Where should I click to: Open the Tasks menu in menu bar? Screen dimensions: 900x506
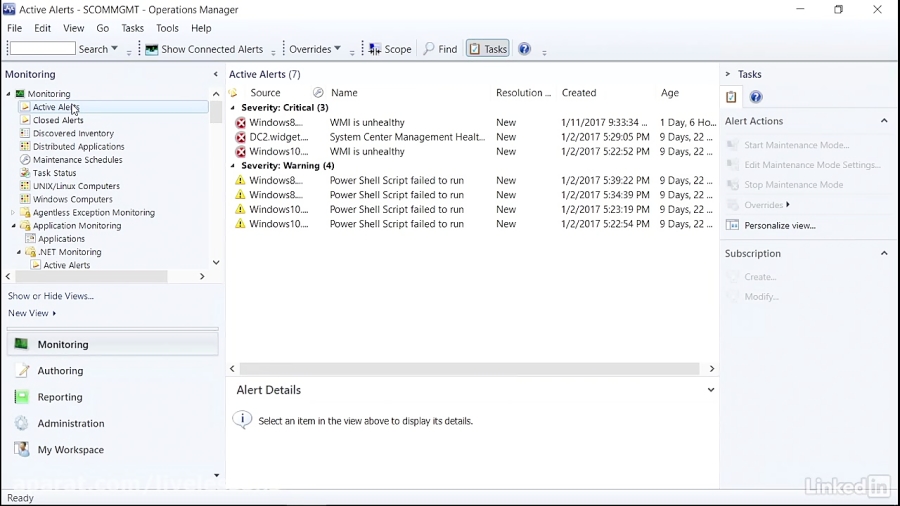[x=132, y=28]
